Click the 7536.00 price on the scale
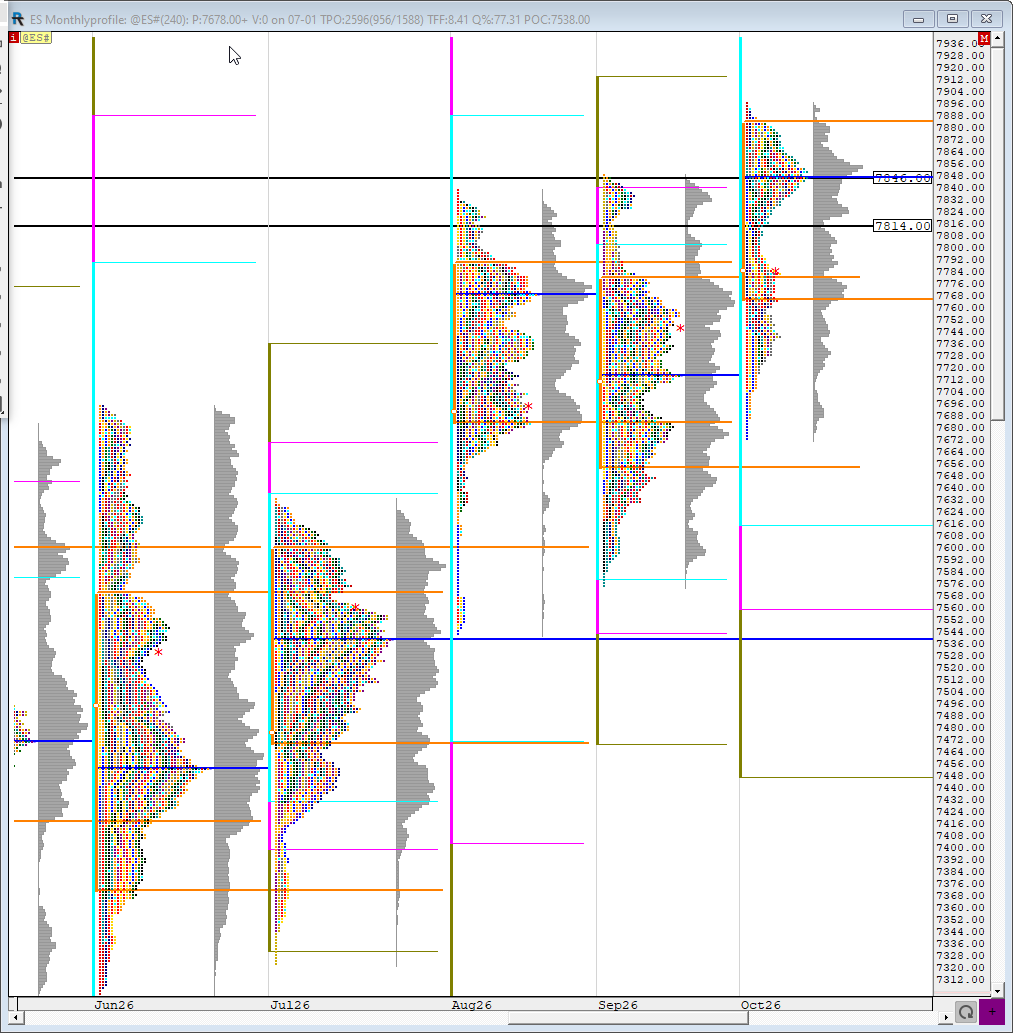 pos(960,644)
